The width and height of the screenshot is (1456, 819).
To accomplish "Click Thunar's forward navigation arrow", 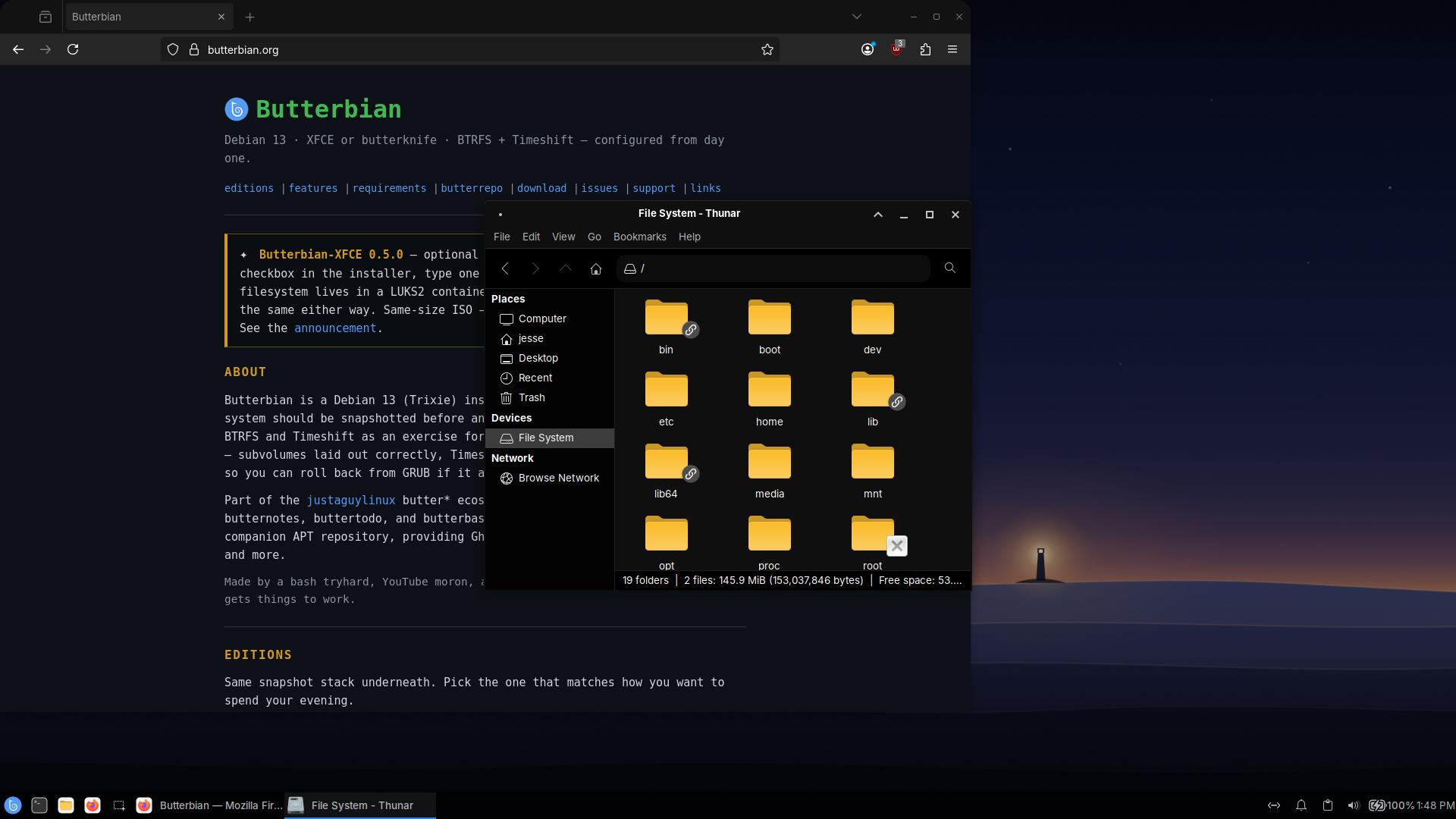I will [x=535, y=268].
